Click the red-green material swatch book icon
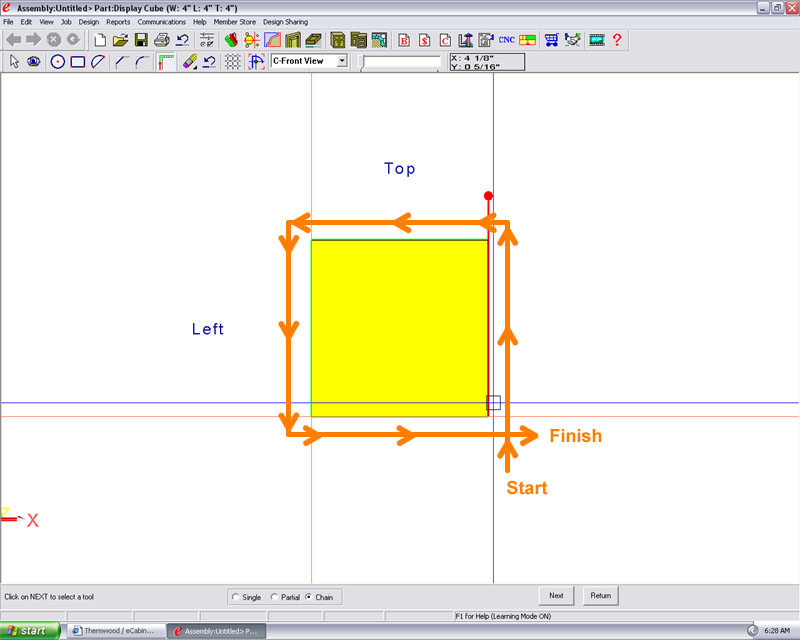The width and height of the screenshot is (800, 640). click(231, 40)
